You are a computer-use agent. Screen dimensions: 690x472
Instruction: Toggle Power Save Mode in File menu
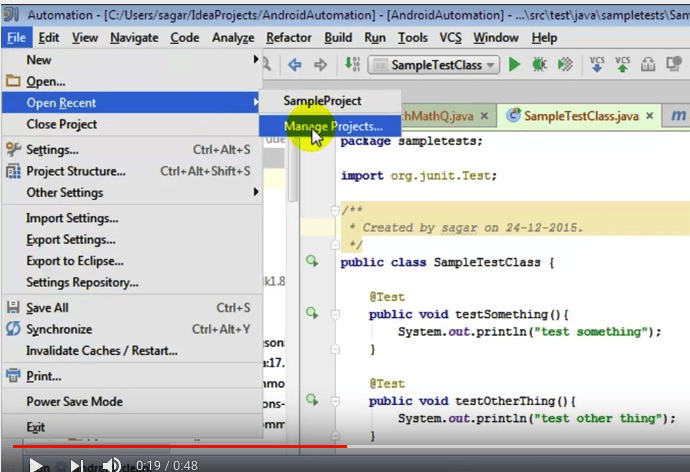[74, 401]
